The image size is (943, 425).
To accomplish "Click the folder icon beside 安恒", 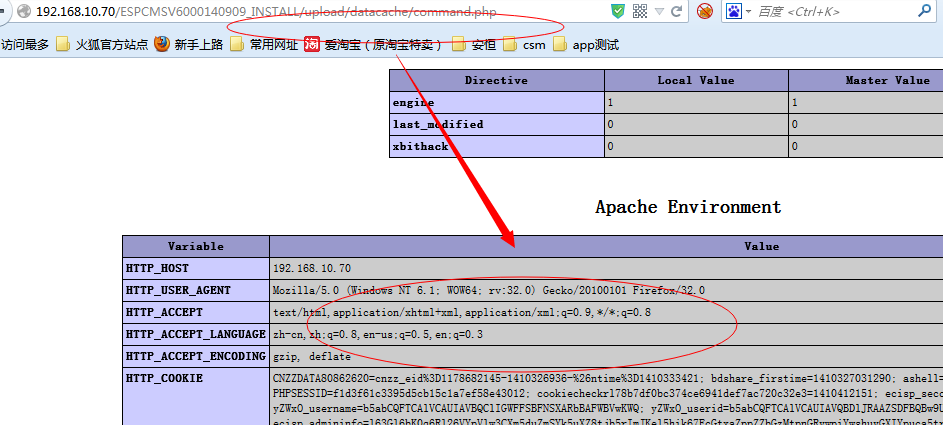I will (459, 44).
